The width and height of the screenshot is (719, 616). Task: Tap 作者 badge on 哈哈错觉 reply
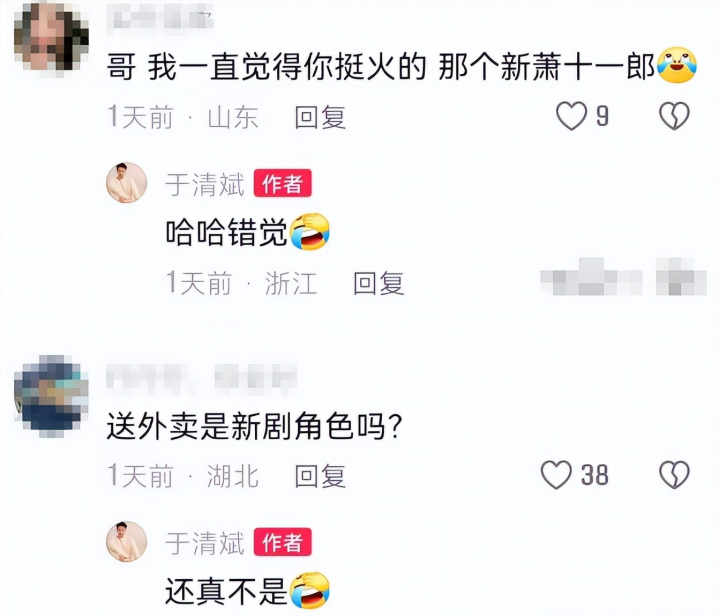(282, 183)
